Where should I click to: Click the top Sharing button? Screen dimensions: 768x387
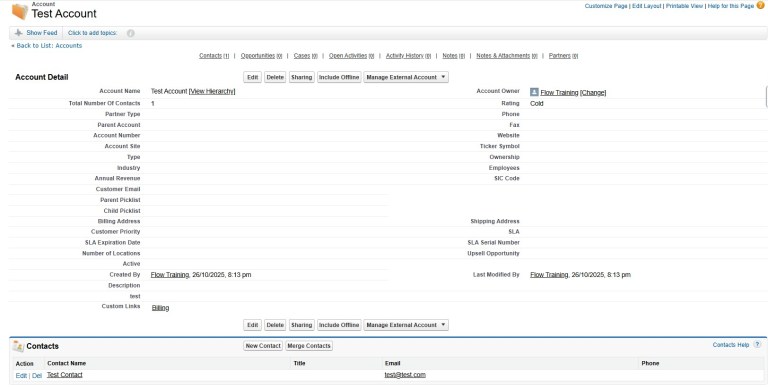301,77
